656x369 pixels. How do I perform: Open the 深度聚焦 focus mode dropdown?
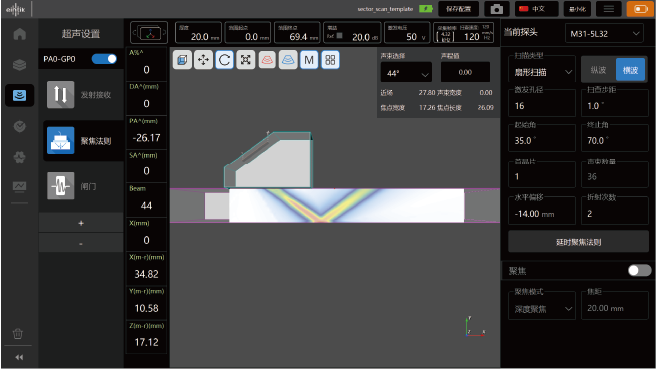point(542,309)
